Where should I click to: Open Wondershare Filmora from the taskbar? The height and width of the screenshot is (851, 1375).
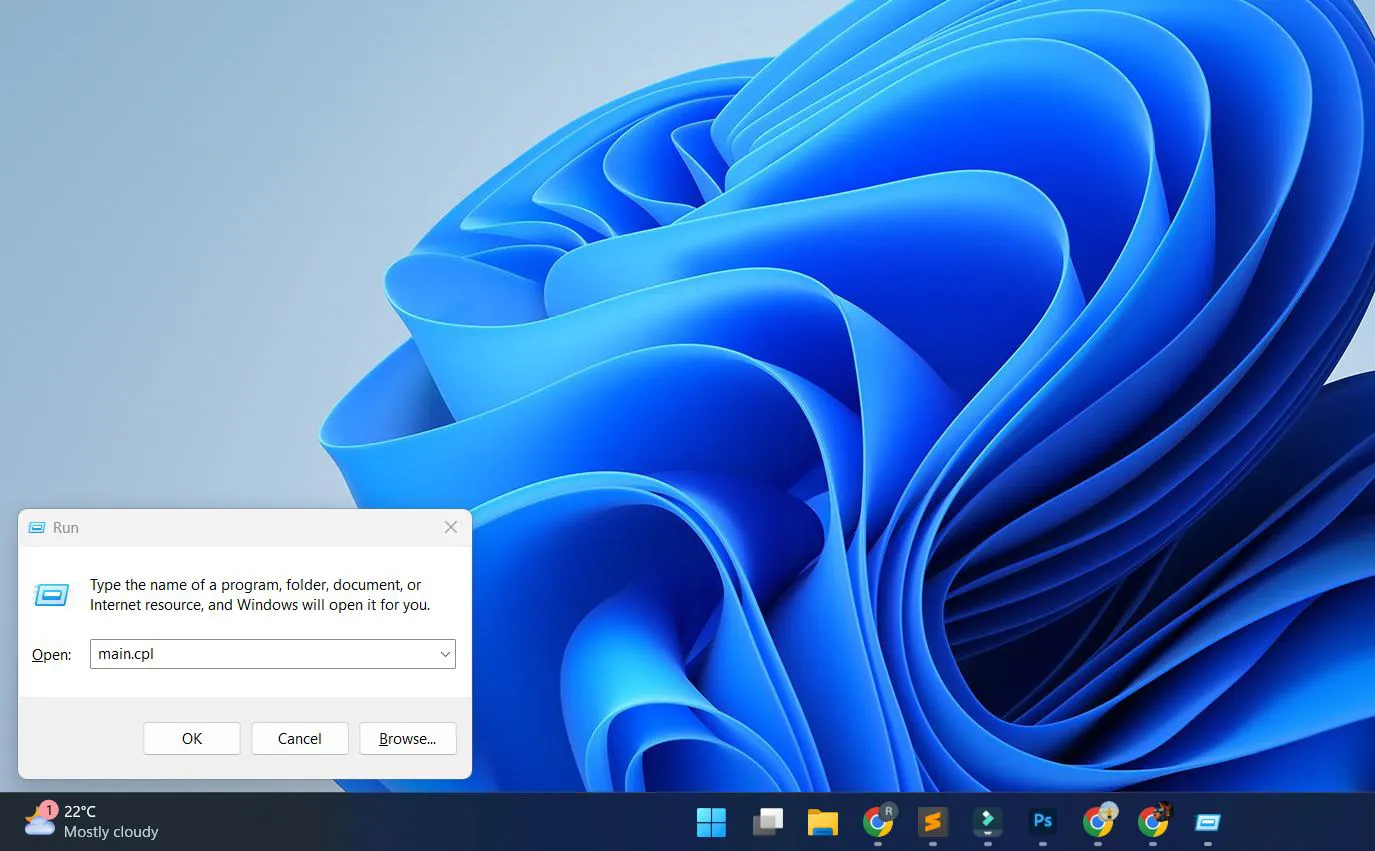987,822
